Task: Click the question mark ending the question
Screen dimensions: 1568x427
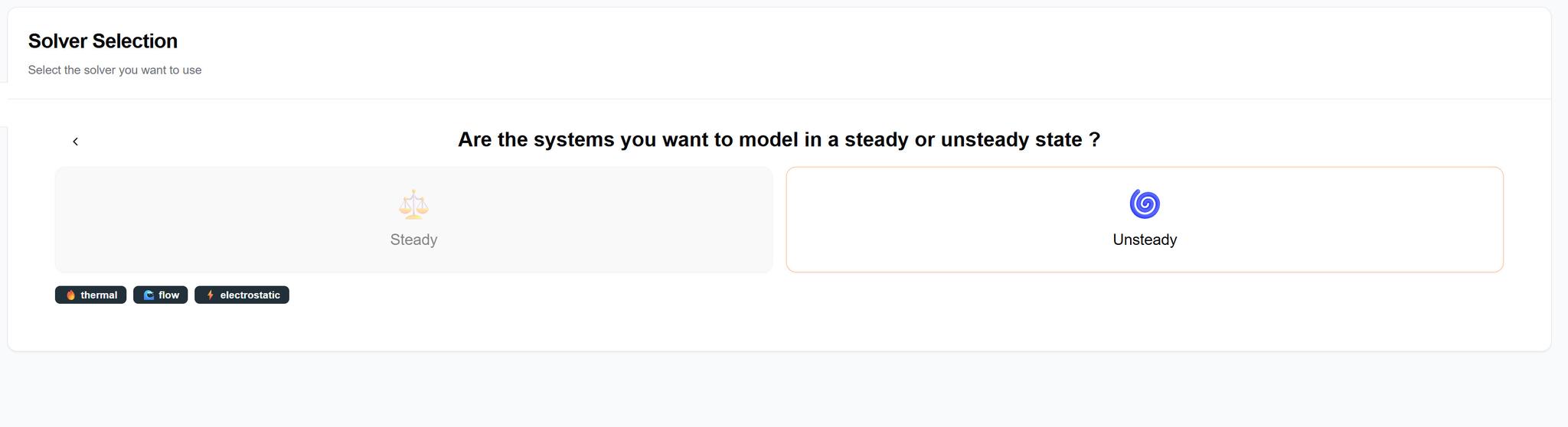Action: 1094,140
